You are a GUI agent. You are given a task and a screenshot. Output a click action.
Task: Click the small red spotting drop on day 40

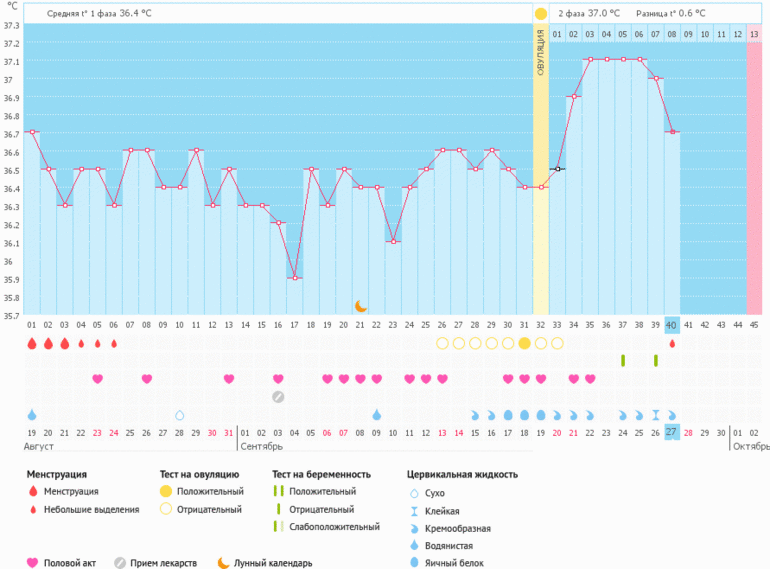[672, 343]
